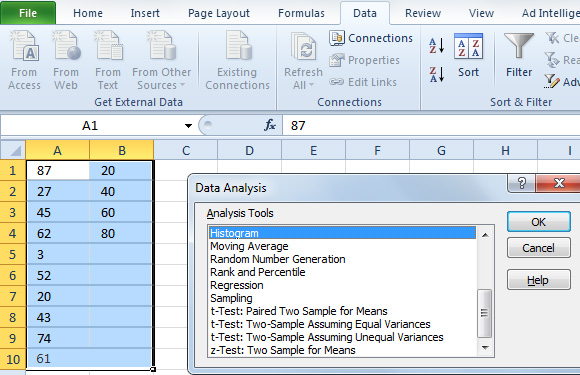Image resolution: width=580 pixels, height=375 pixels.
Task: Switch to the Page Layout tab
Action: pyautogui.click(x=219, y=13)
